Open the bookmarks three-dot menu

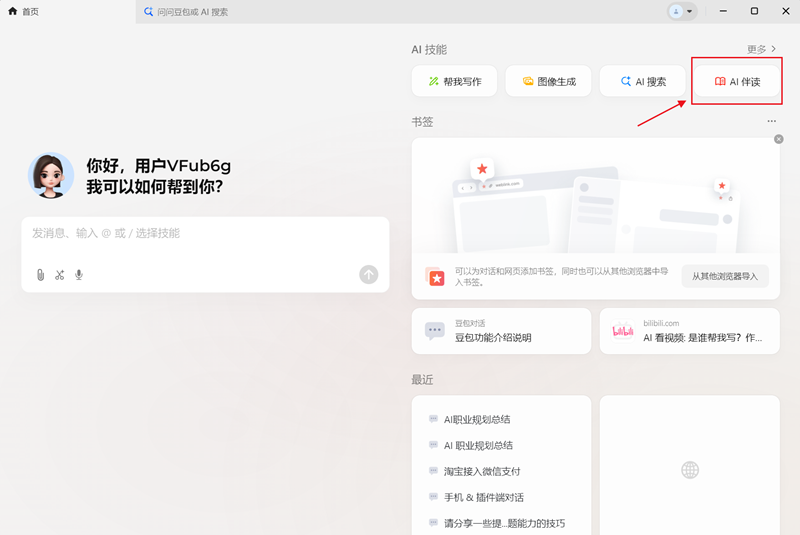pyautogui.click(x=771, y=121)
